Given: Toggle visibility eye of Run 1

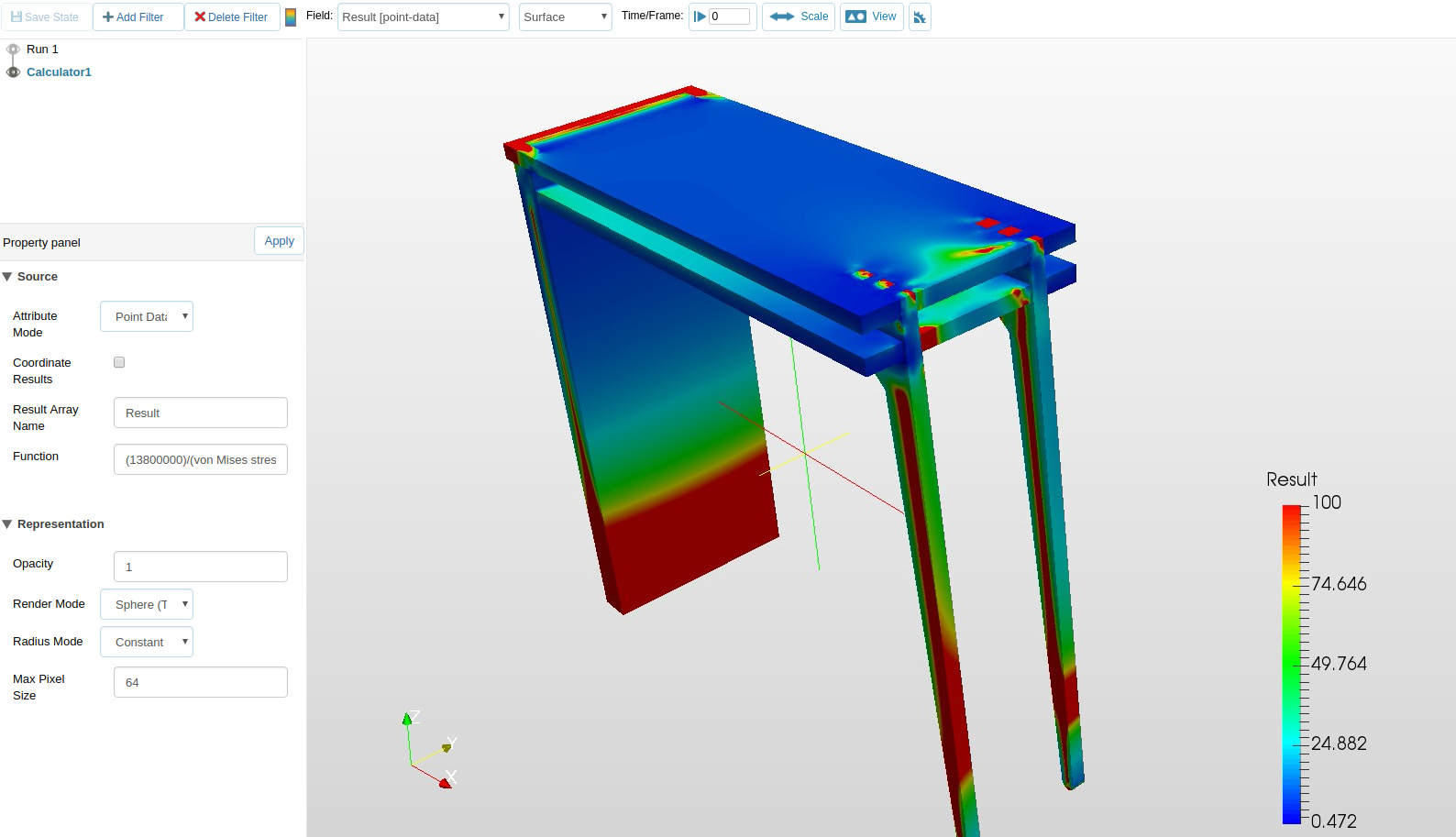Looking at the screenshot, I should [13, 50].
